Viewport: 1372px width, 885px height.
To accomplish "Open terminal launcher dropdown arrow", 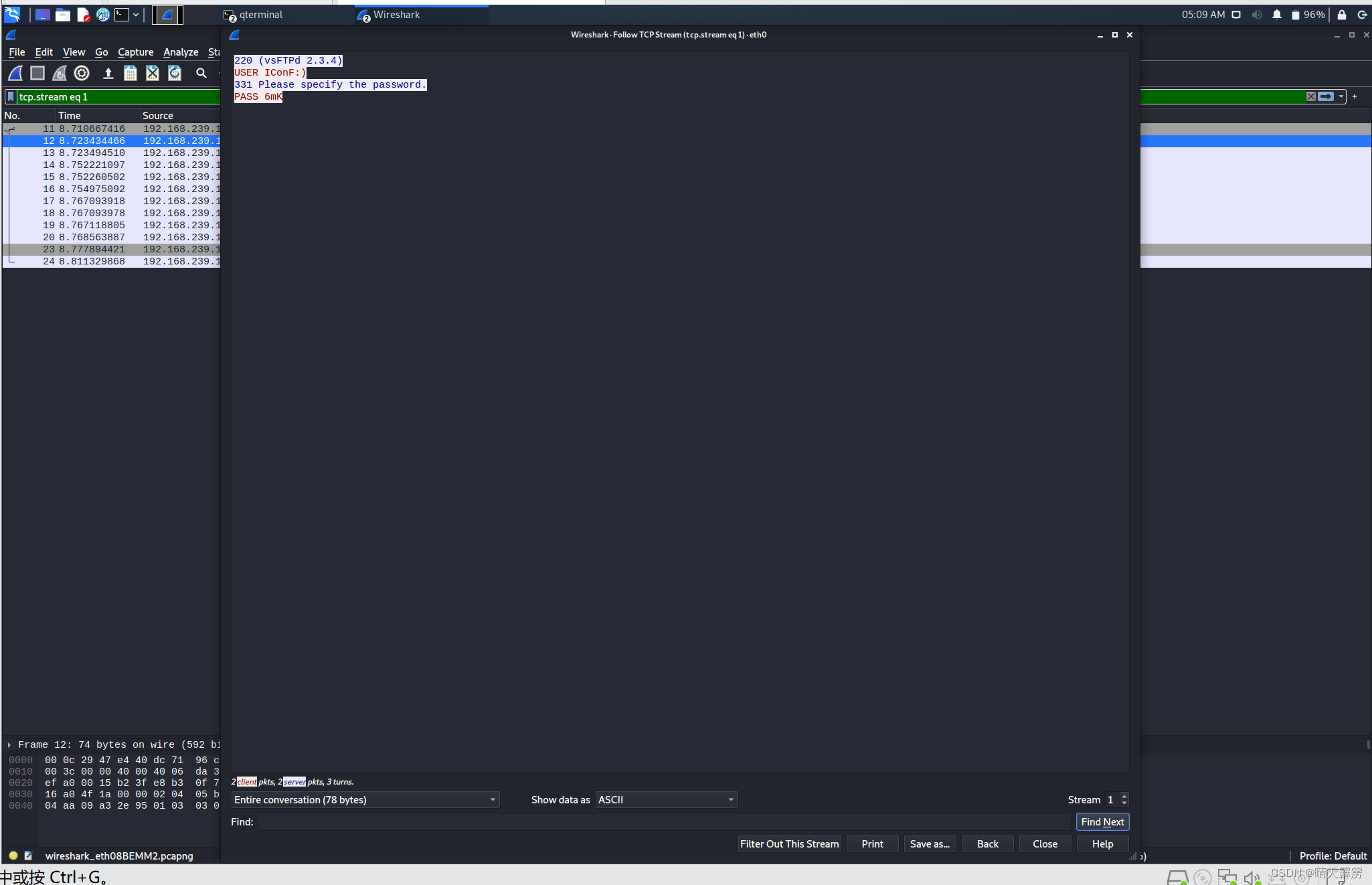I will pos(136,14).
